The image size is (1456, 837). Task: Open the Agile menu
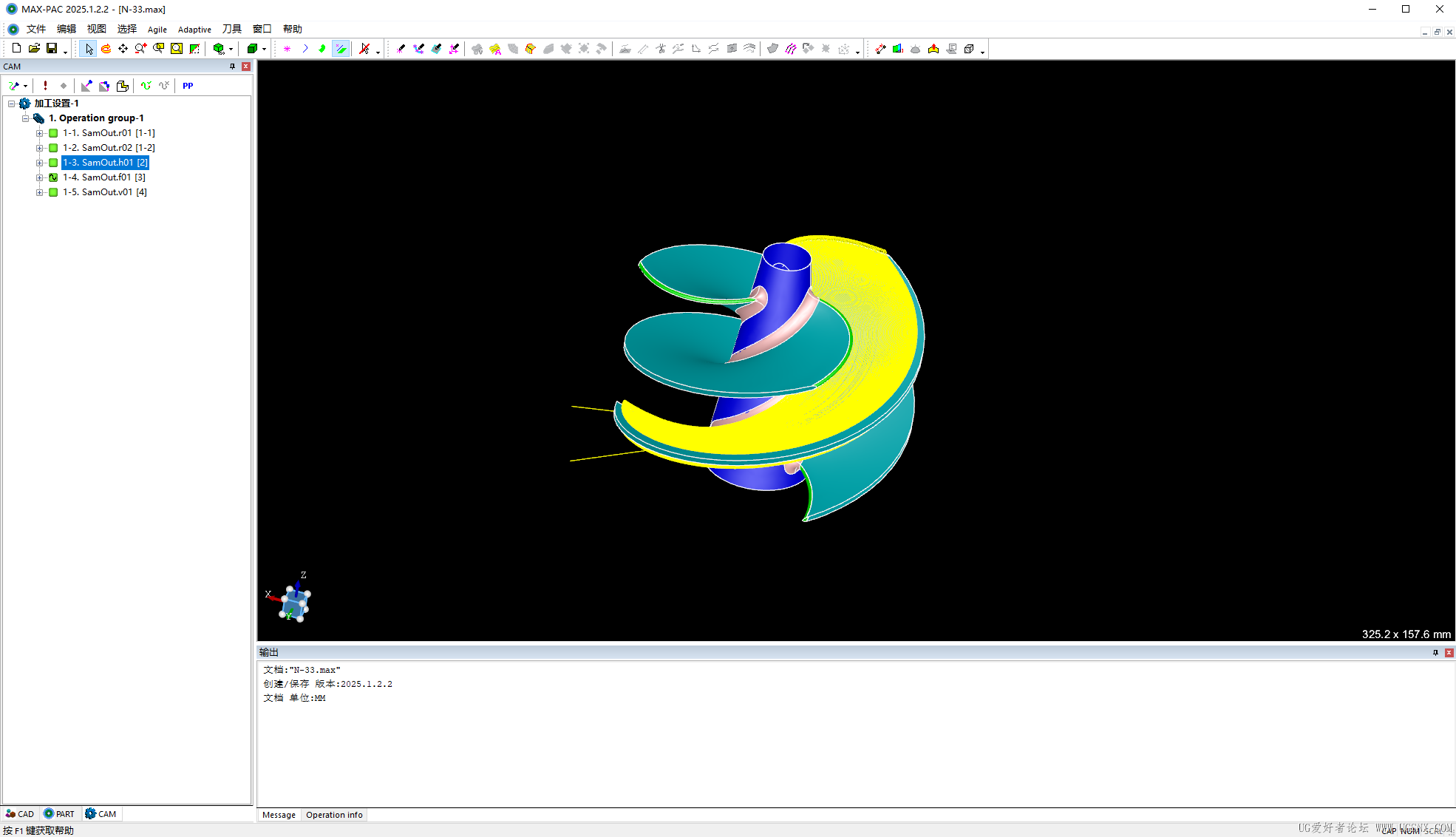click(x=157, y=30)
